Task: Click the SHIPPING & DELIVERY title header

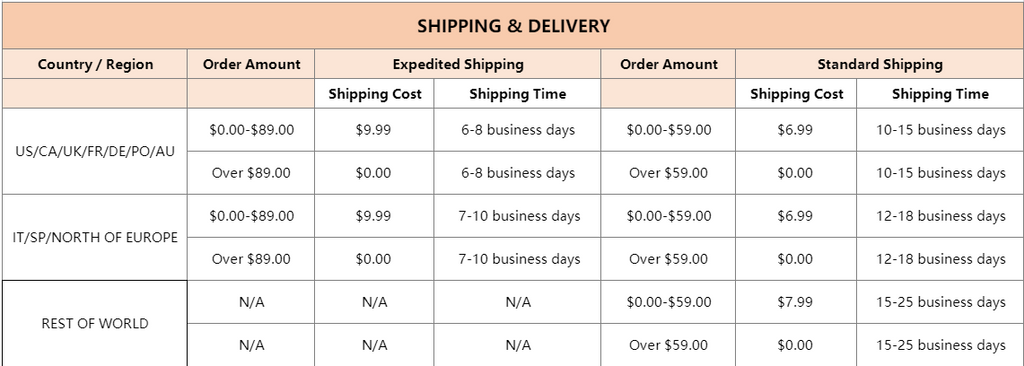Action: (513, 26)
